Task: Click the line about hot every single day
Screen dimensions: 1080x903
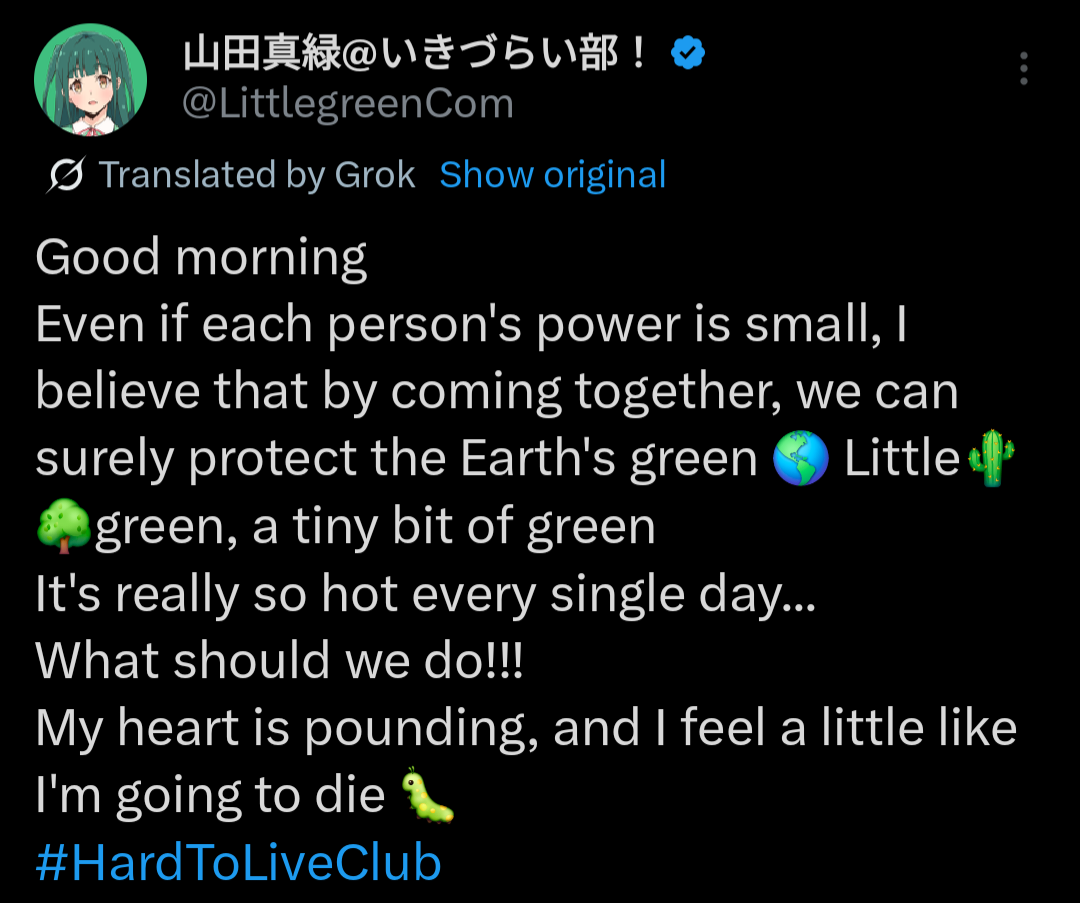Action: click(426, 594)
